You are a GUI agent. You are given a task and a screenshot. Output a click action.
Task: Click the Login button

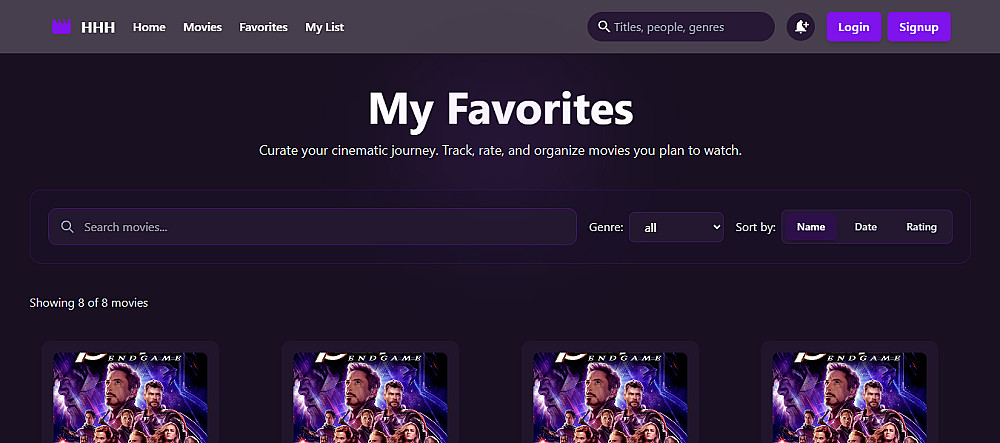[x=853, y=27]
